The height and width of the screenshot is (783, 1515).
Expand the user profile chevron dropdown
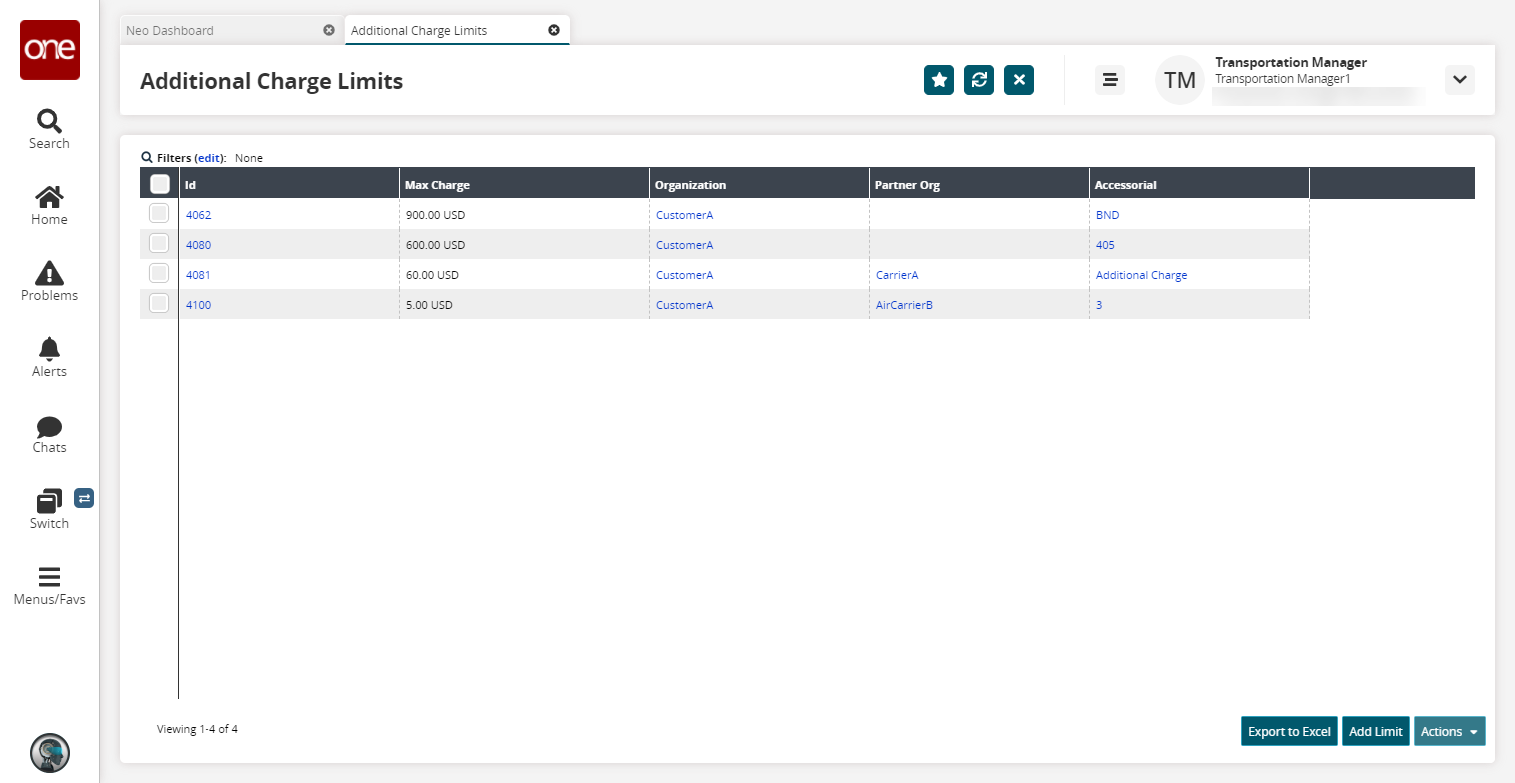click(x=1459, y=80)
